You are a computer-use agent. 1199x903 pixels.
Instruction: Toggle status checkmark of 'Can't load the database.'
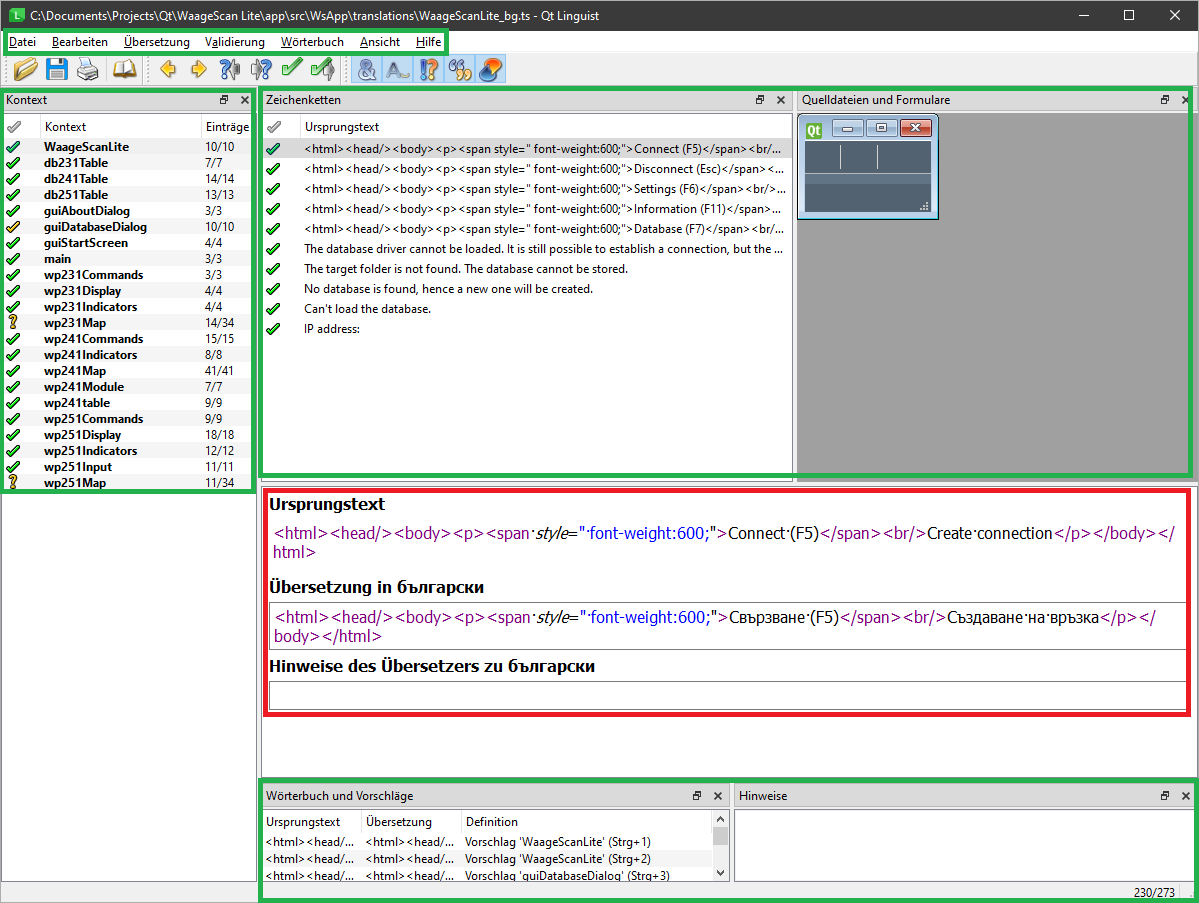click(274, 309)
